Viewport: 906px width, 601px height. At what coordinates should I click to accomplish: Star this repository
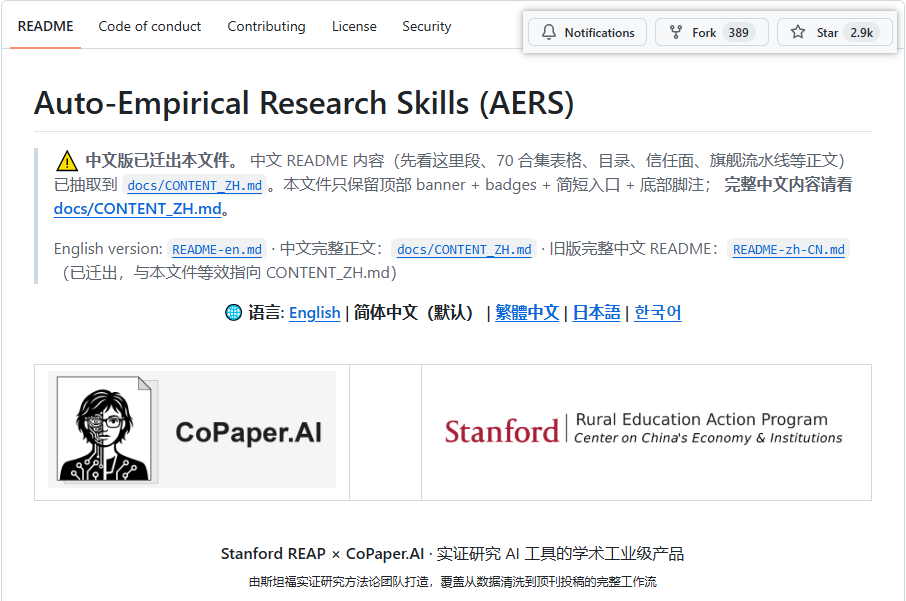(835, 32)
